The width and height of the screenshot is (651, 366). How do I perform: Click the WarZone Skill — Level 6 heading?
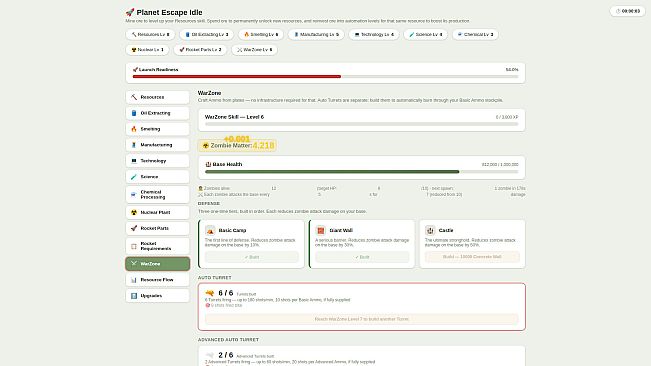click(234, 117)
